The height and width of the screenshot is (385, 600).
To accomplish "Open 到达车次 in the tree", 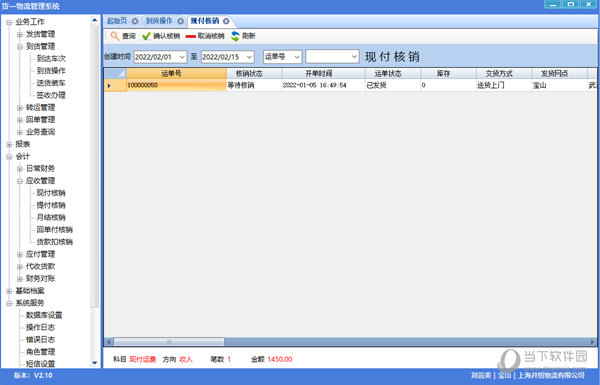I will point(51,59).
